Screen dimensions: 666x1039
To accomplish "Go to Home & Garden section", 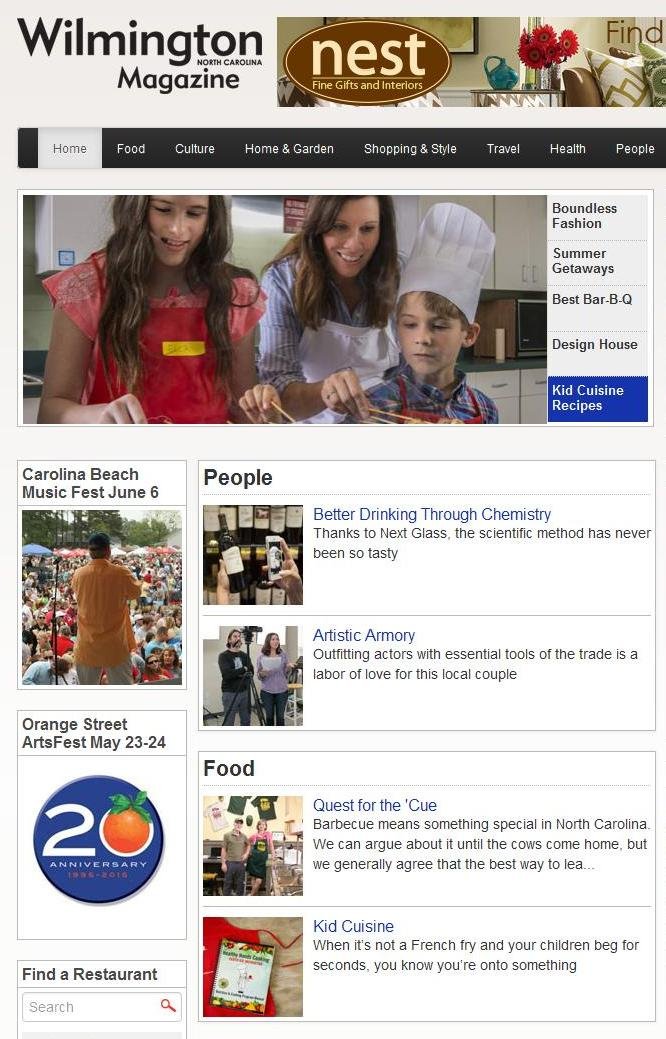I will (x=289, y=148).
